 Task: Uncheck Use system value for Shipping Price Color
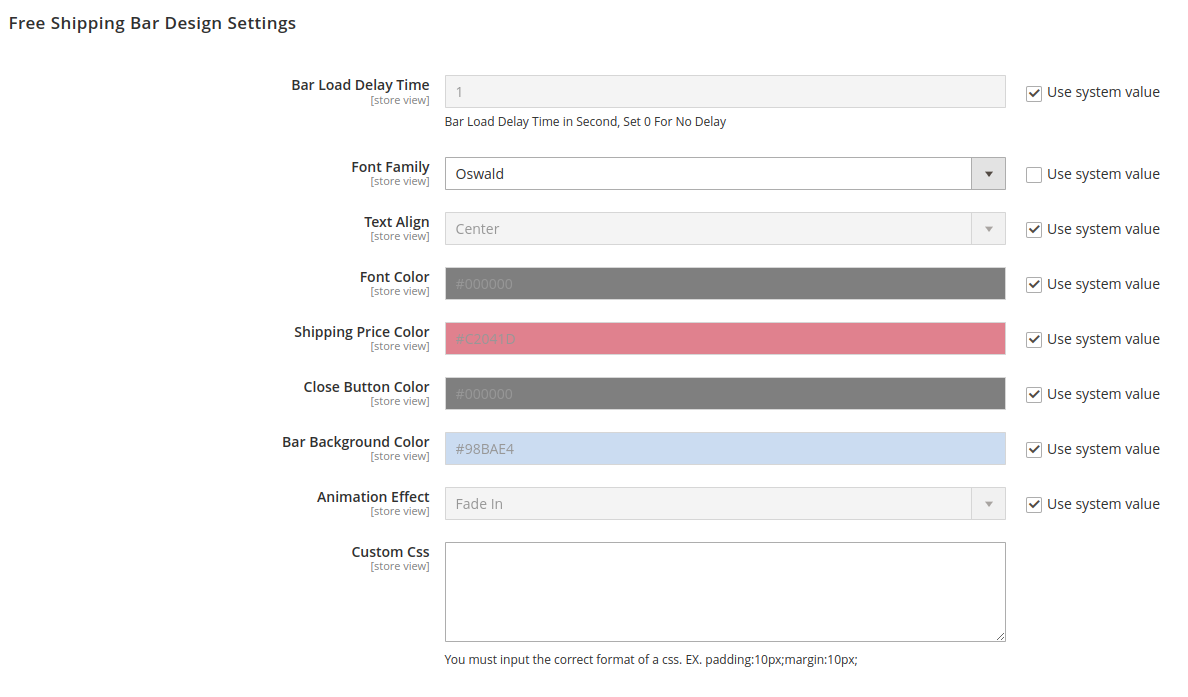[1034, 340]
